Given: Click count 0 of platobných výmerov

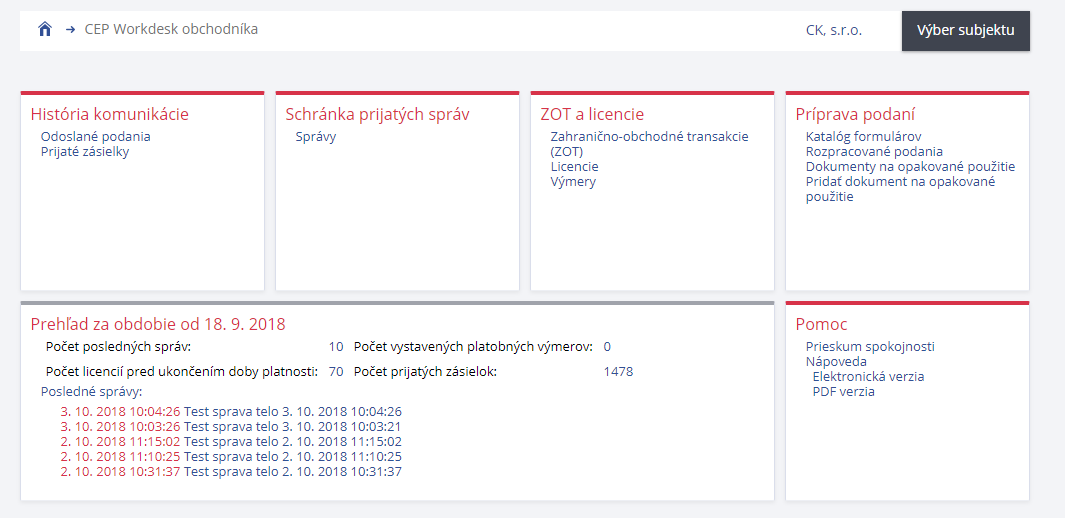Looking at the screenshot, I should [x=607, y=346].
